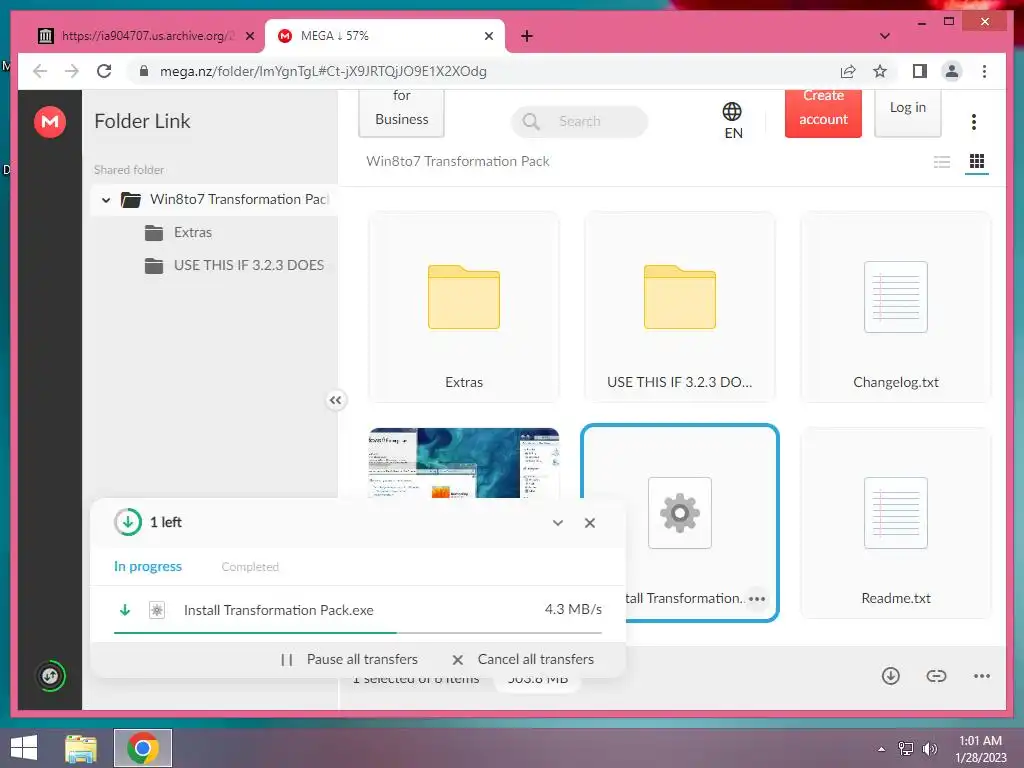Close the MEGA tab
The width and height of the screenshot is (1024, 768).
(x=488, y=36)
